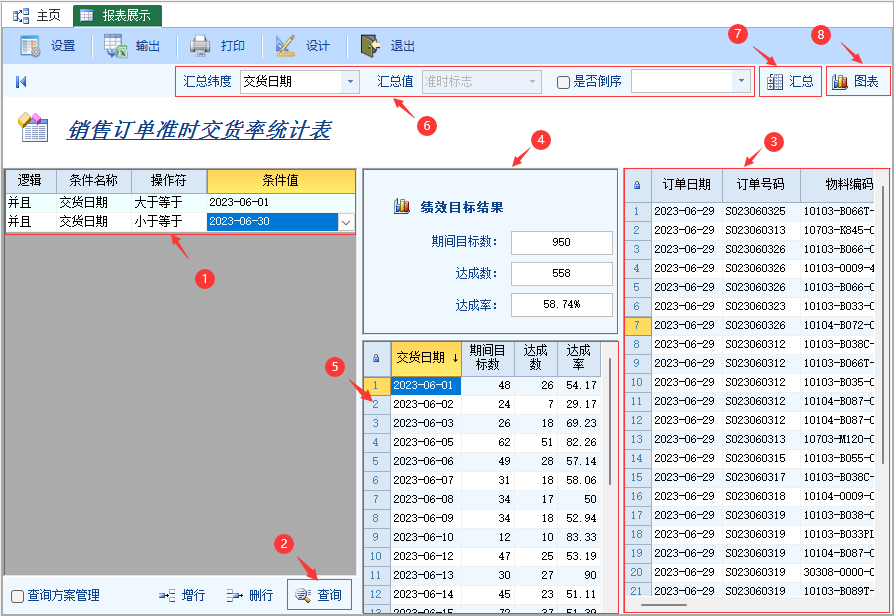Click the 达成率 column header in the summary grid
Screen dimensions: 894x616
578,358
